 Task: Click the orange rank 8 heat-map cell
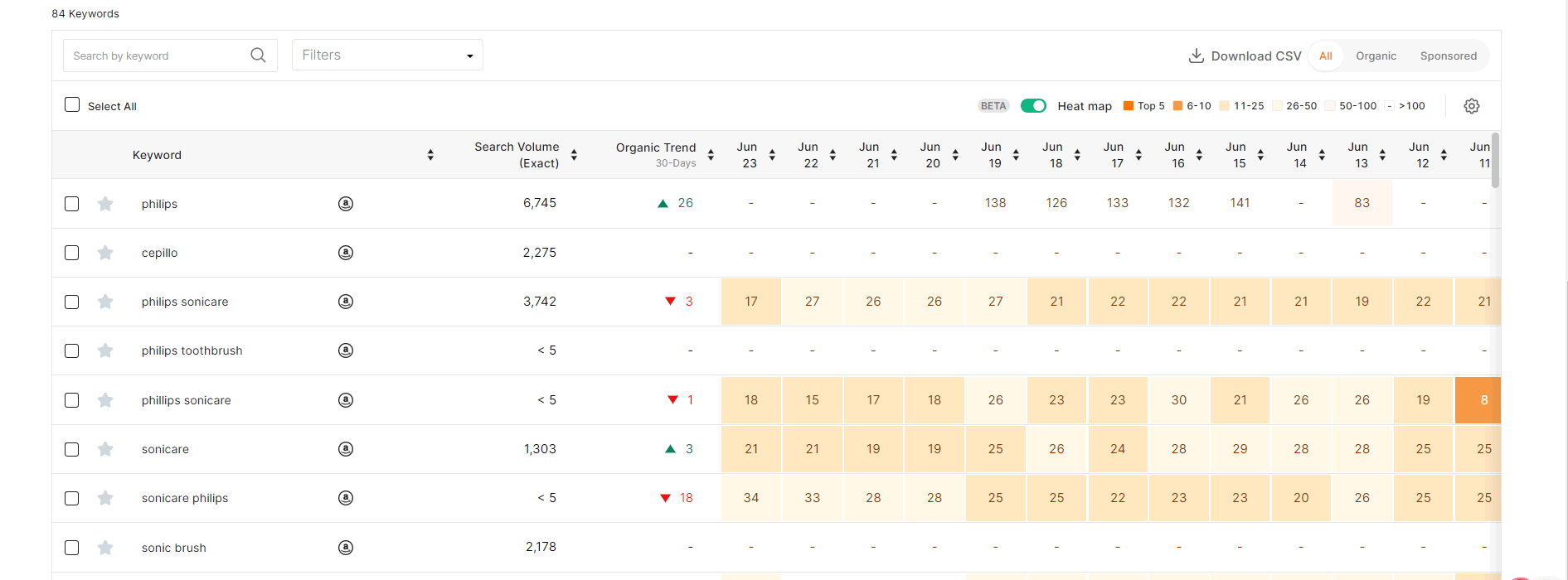pyautogui.click(x=1478, y=400)
